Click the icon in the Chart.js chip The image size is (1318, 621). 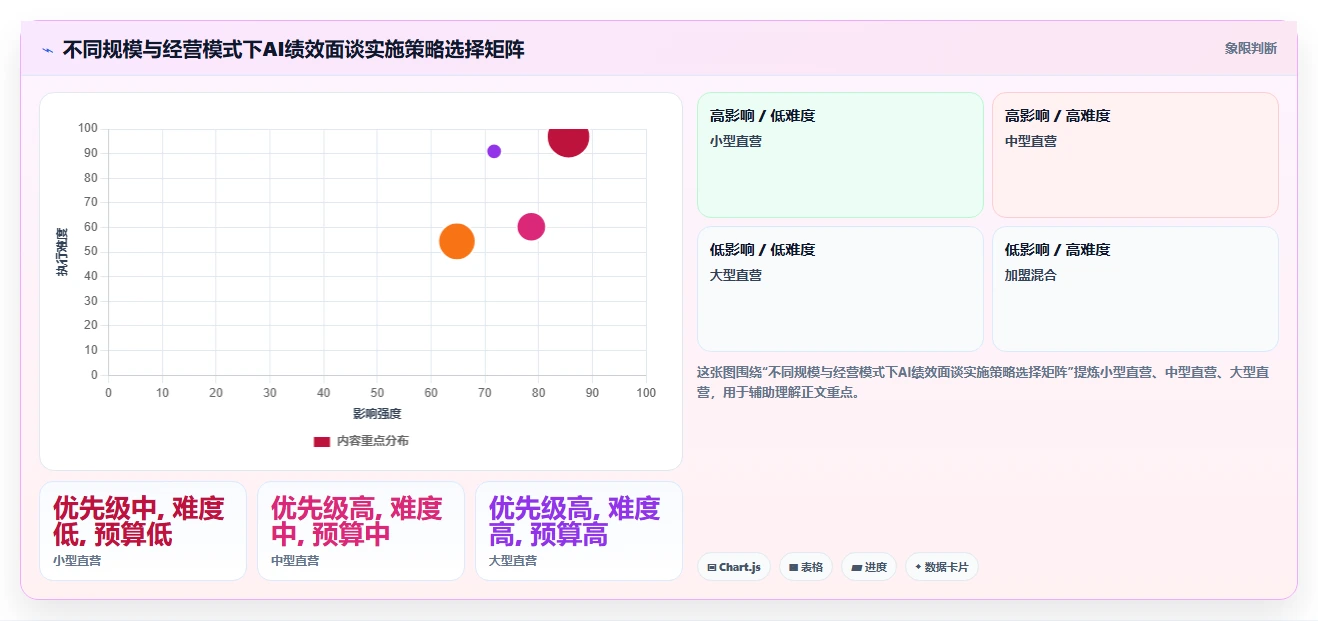click(x=711, y=568)
